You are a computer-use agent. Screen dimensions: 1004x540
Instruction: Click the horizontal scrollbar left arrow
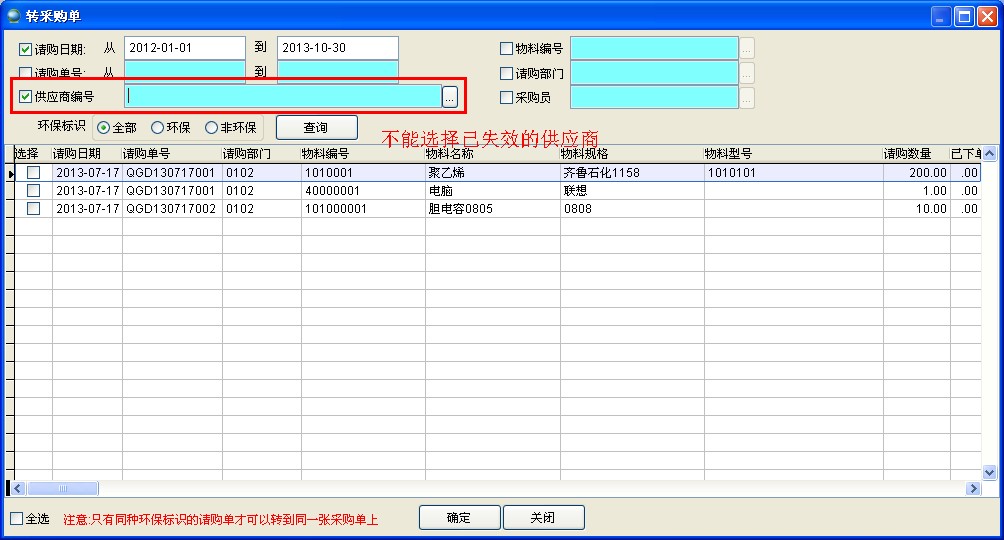pos(19,488)
